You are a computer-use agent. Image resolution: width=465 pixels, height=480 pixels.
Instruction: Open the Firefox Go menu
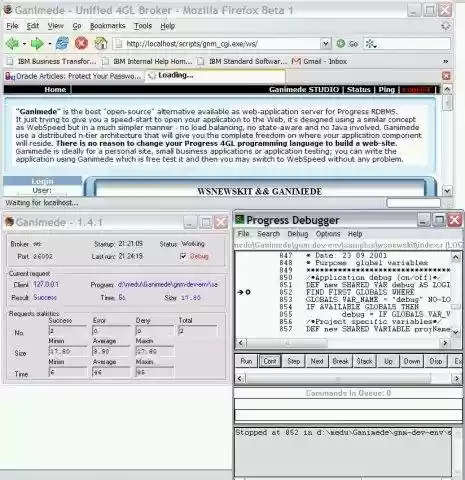(77, 26)
